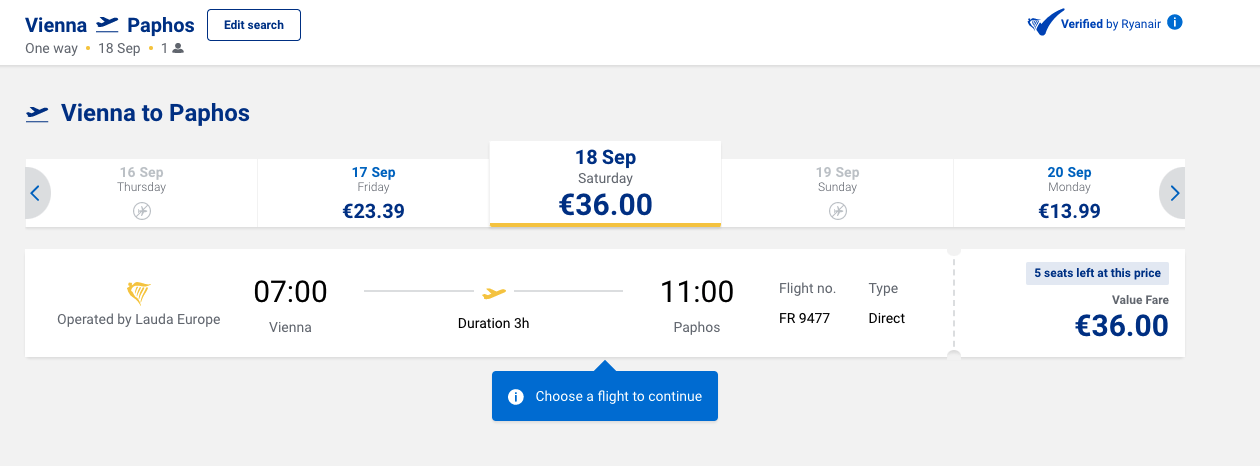Click the plane icon between Vienna and Paphos

point(107,25)
